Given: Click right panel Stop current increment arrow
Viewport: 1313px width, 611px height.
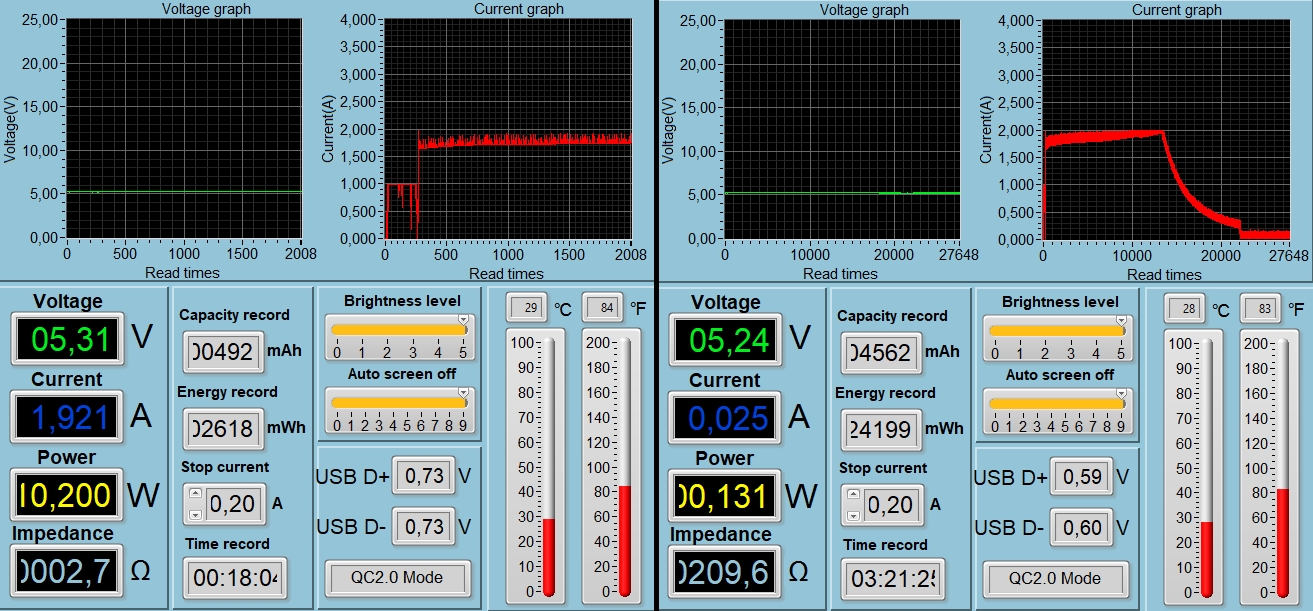Looking at the screenshot, I should [x=852, y=495].
